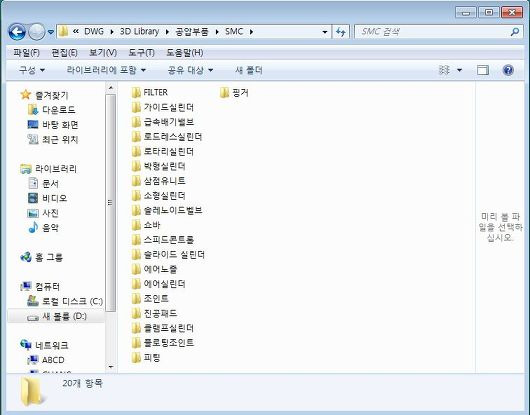Navigate to DWG in the address bar
Viewport: 530px width, 415px height.
94,32
